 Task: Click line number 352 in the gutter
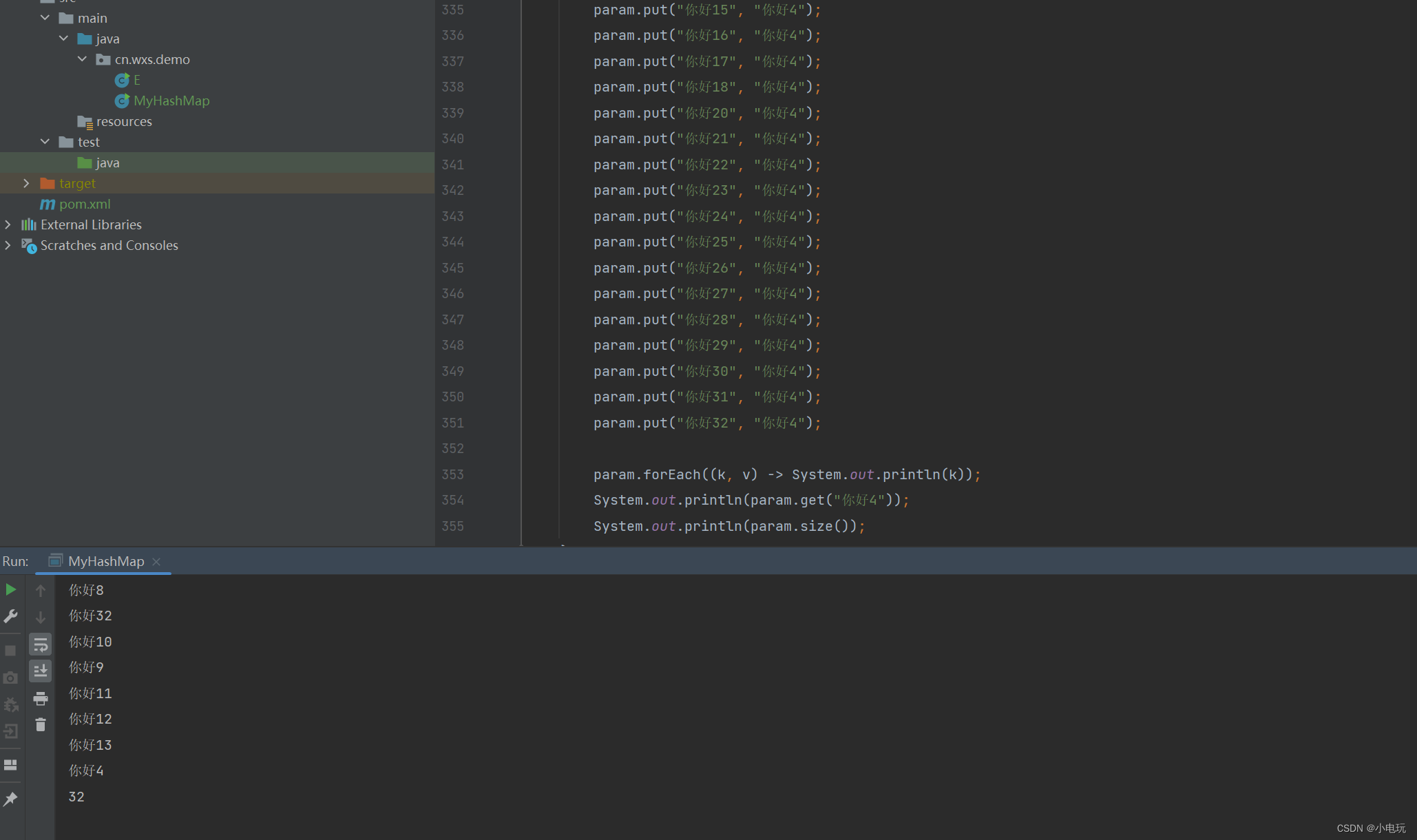(x=452, y=448)
